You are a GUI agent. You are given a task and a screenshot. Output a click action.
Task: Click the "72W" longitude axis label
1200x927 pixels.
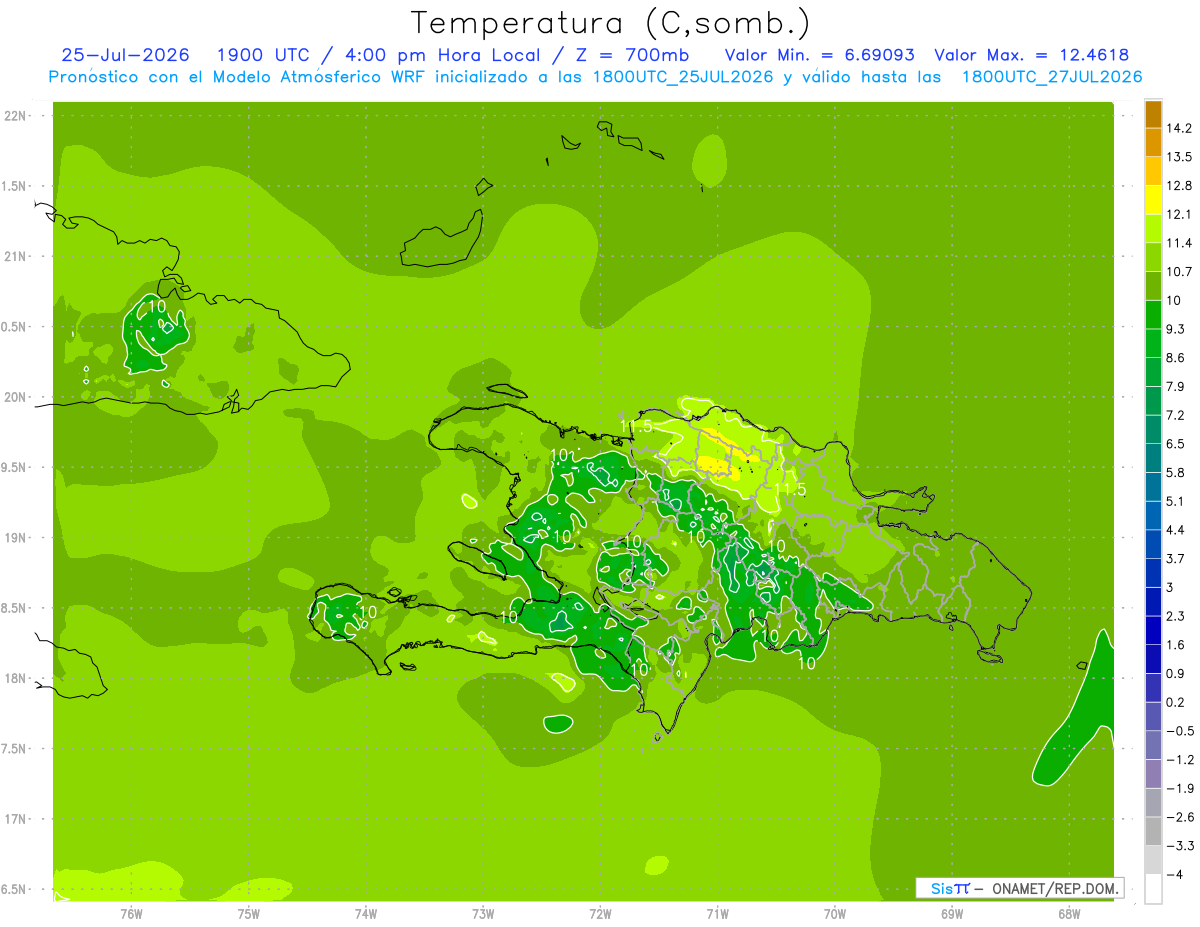click(x=600, y=913)
